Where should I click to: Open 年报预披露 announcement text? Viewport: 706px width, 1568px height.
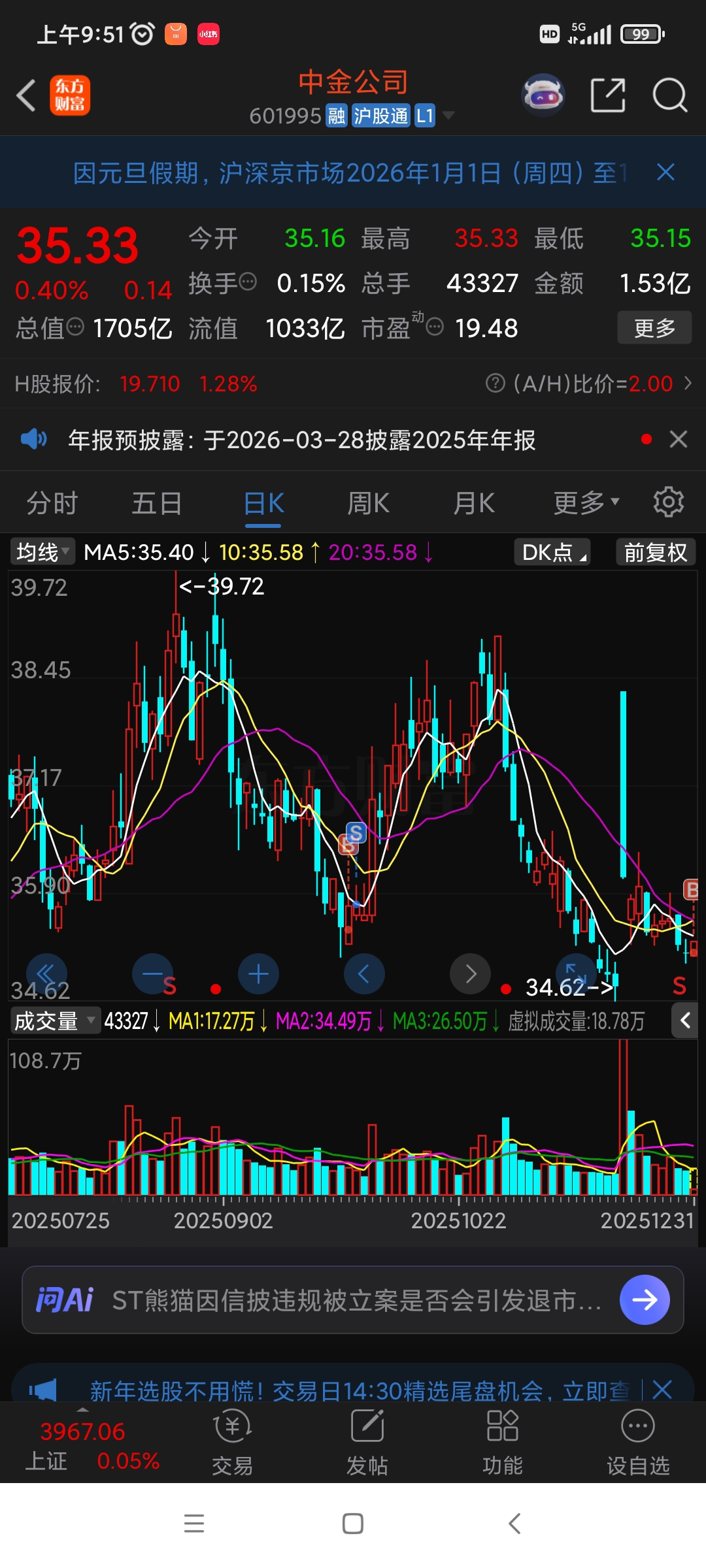pyautogui.click(x=302, y=440)
